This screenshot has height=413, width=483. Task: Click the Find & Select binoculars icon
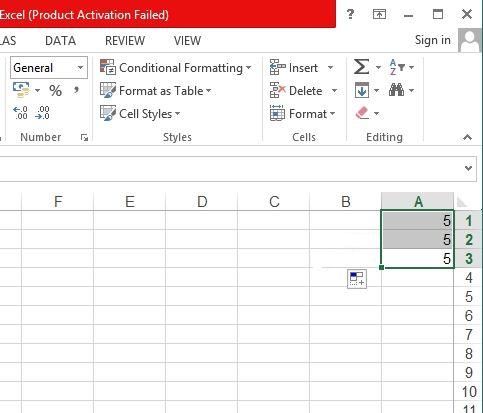(396, 90)
